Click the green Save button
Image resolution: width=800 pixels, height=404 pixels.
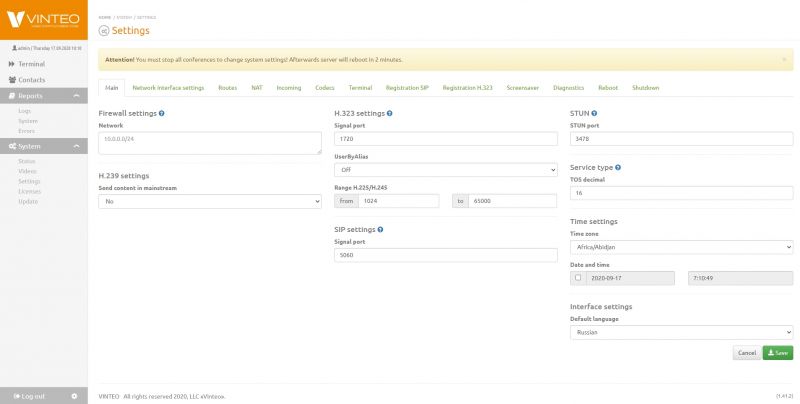coord(778,353)
